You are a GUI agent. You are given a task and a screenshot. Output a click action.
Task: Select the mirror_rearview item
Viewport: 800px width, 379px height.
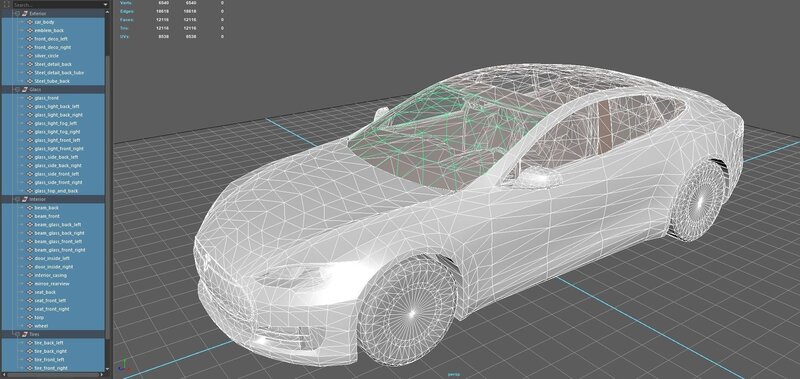pos(53,284)
